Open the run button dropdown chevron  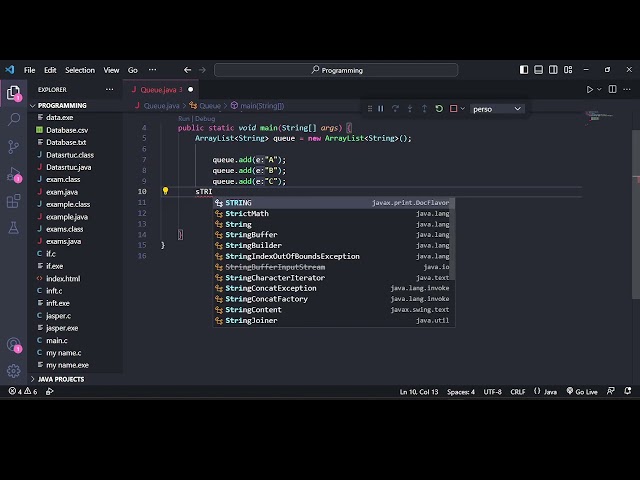tap(599, 89)
